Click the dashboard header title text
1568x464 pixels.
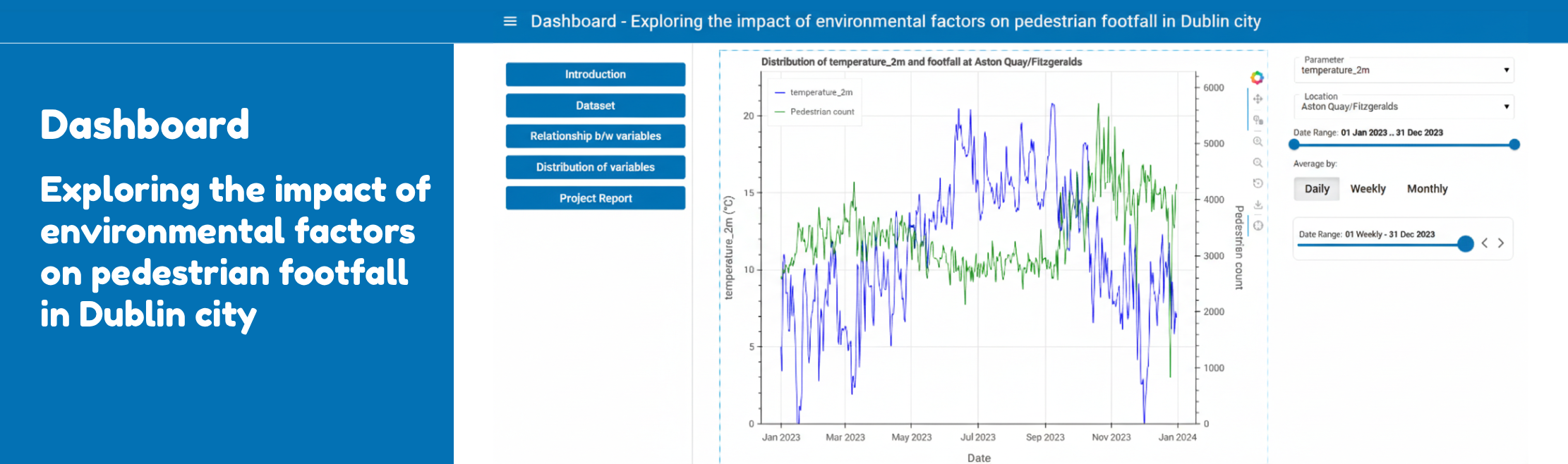point(895,21)
